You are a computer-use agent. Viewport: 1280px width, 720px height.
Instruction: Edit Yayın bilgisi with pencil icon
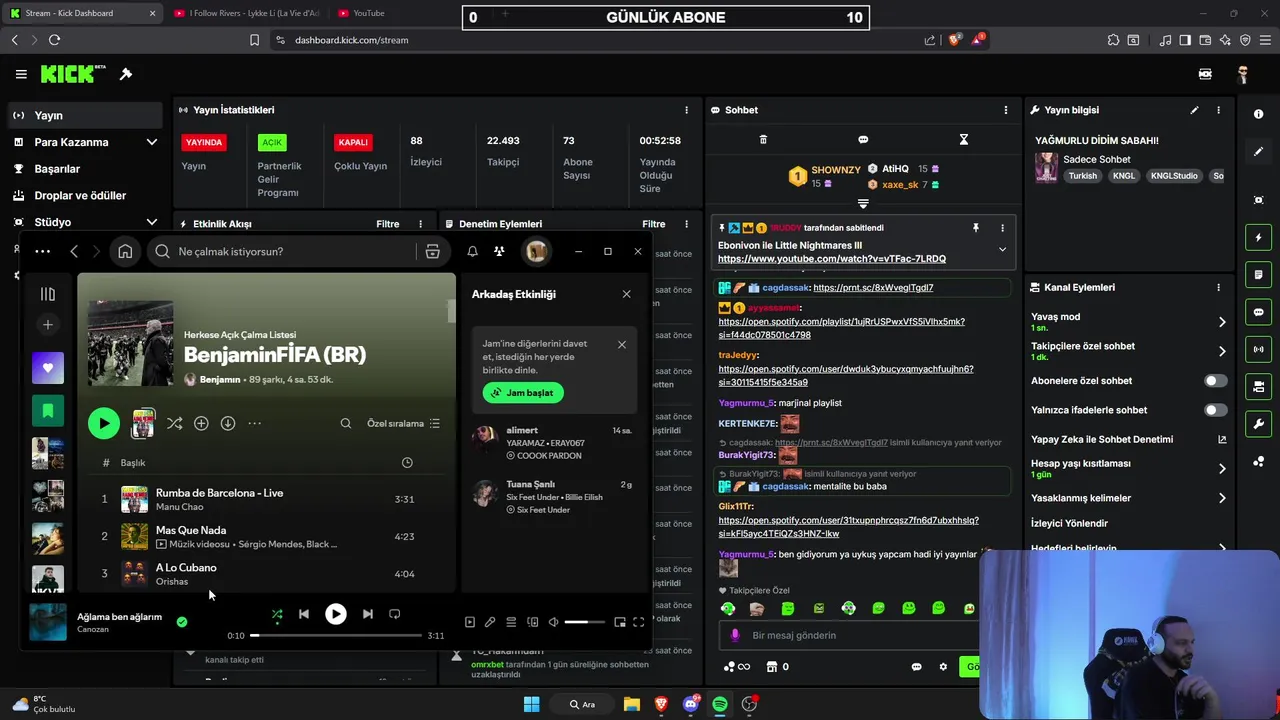[1194, 110]
